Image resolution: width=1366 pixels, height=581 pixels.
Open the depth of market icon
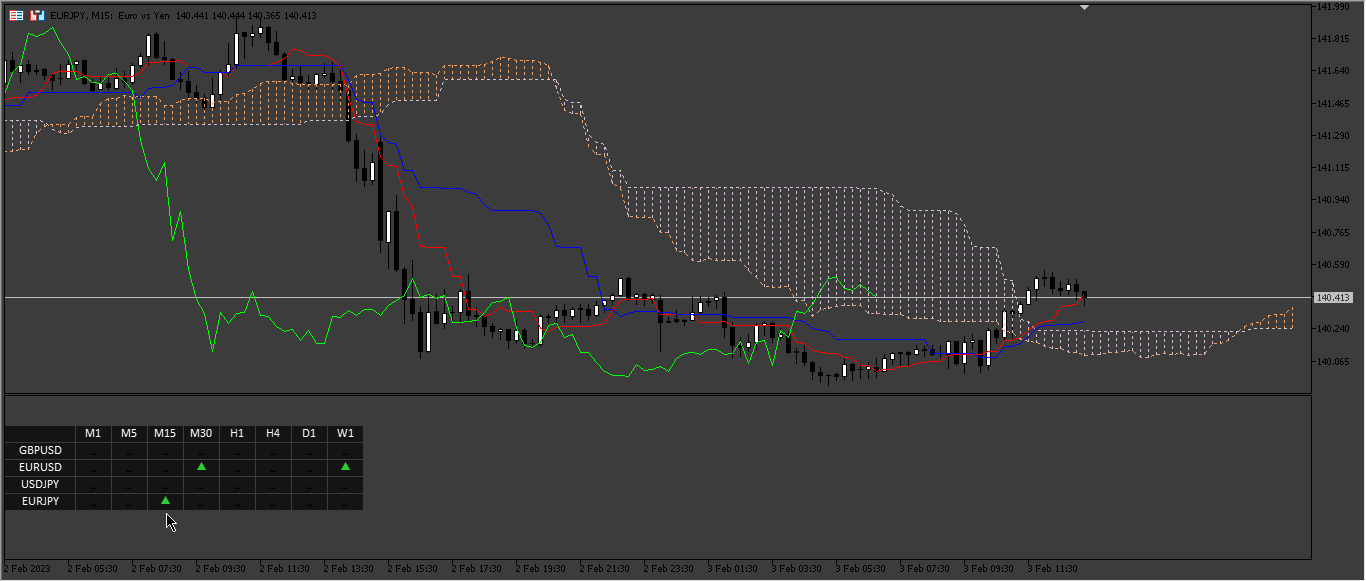37,16
